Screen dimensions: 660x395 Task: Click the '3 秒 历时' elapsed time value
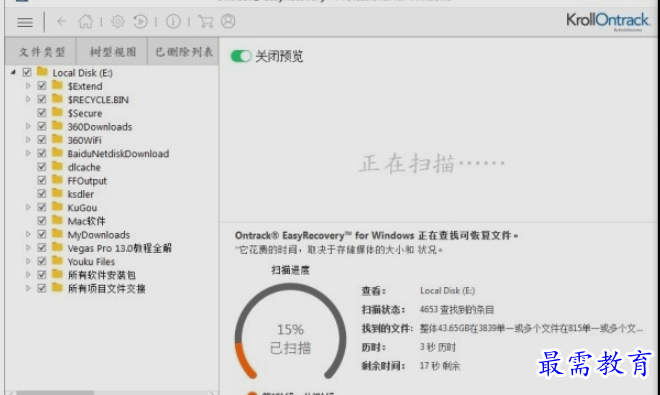(438, 347)
